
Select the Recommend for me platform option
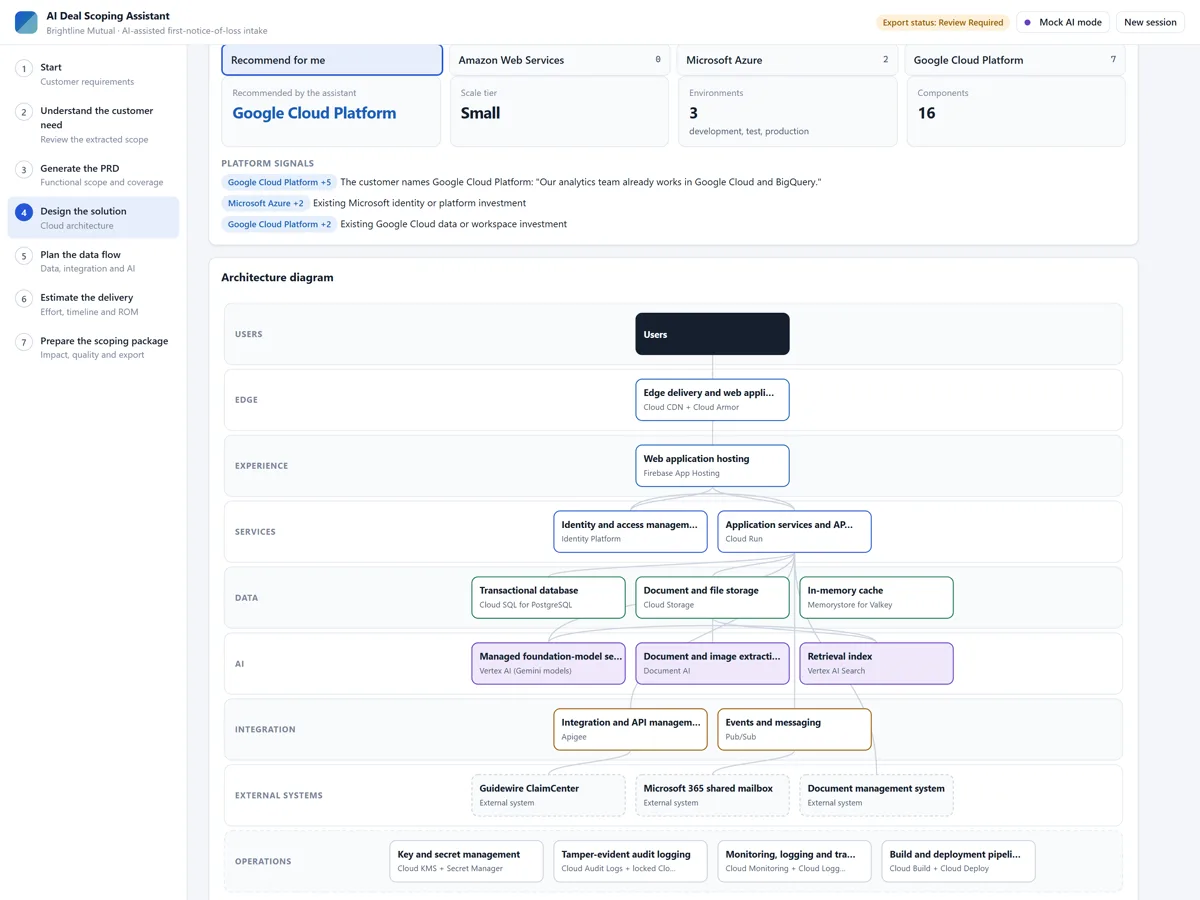332,60
